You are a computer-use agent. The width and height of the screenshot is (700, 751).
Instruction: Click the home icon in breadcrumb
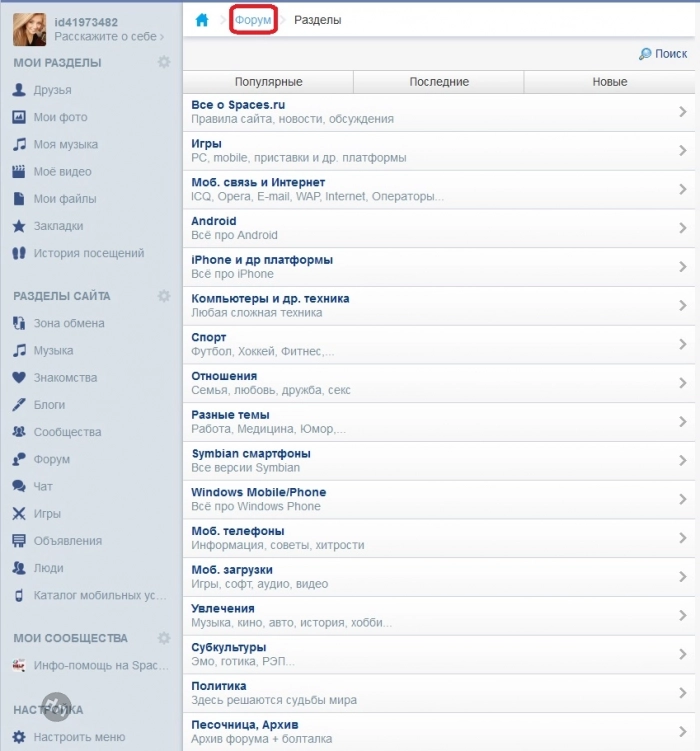(202, 20)
